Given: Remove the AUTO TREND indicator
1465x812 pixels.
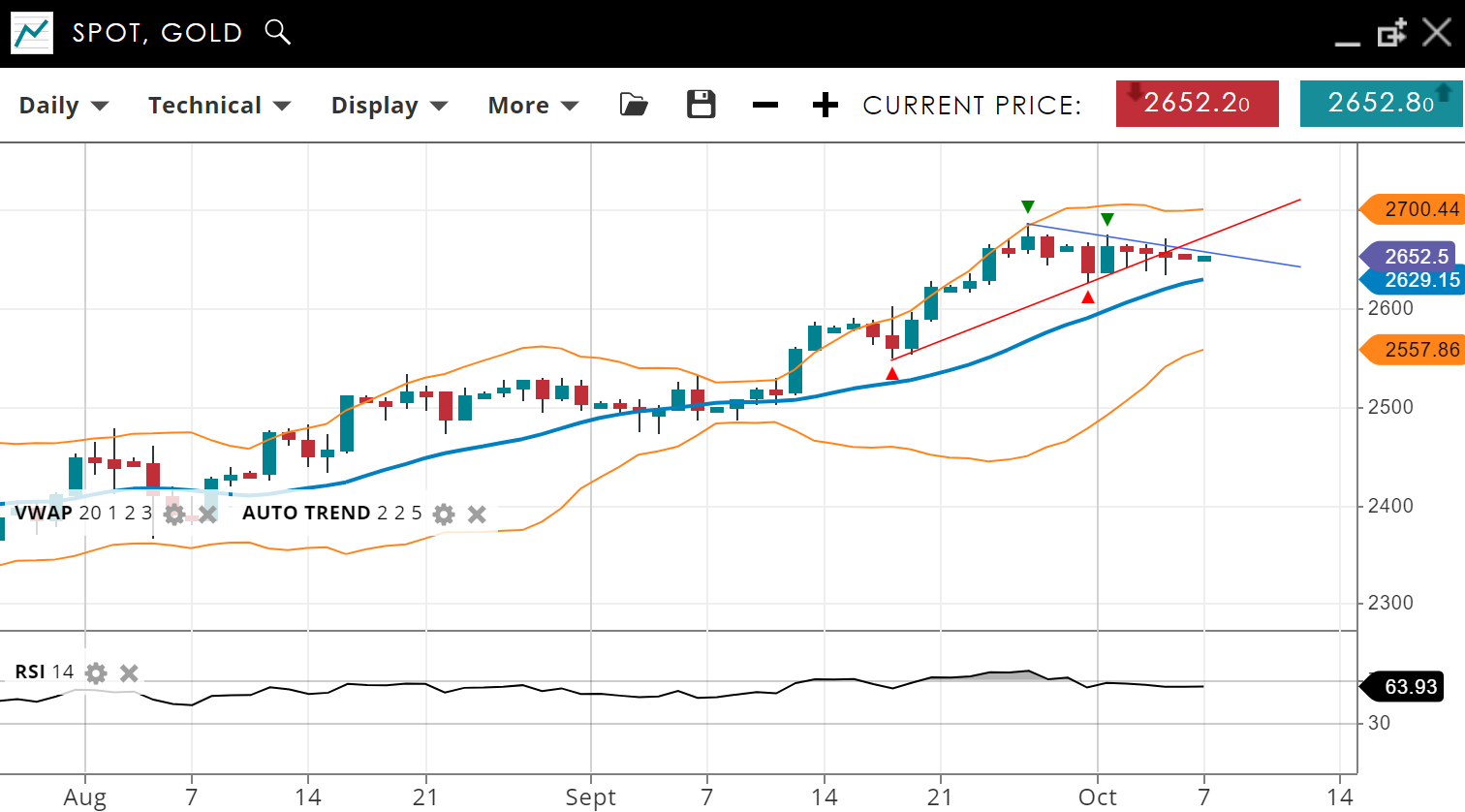Looking at the screenshot, I should pos(477,514).
